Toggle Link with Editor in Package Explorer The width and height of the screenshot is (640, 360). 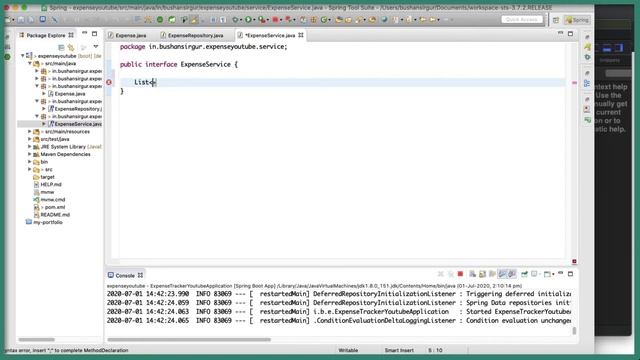click(71, 47)
